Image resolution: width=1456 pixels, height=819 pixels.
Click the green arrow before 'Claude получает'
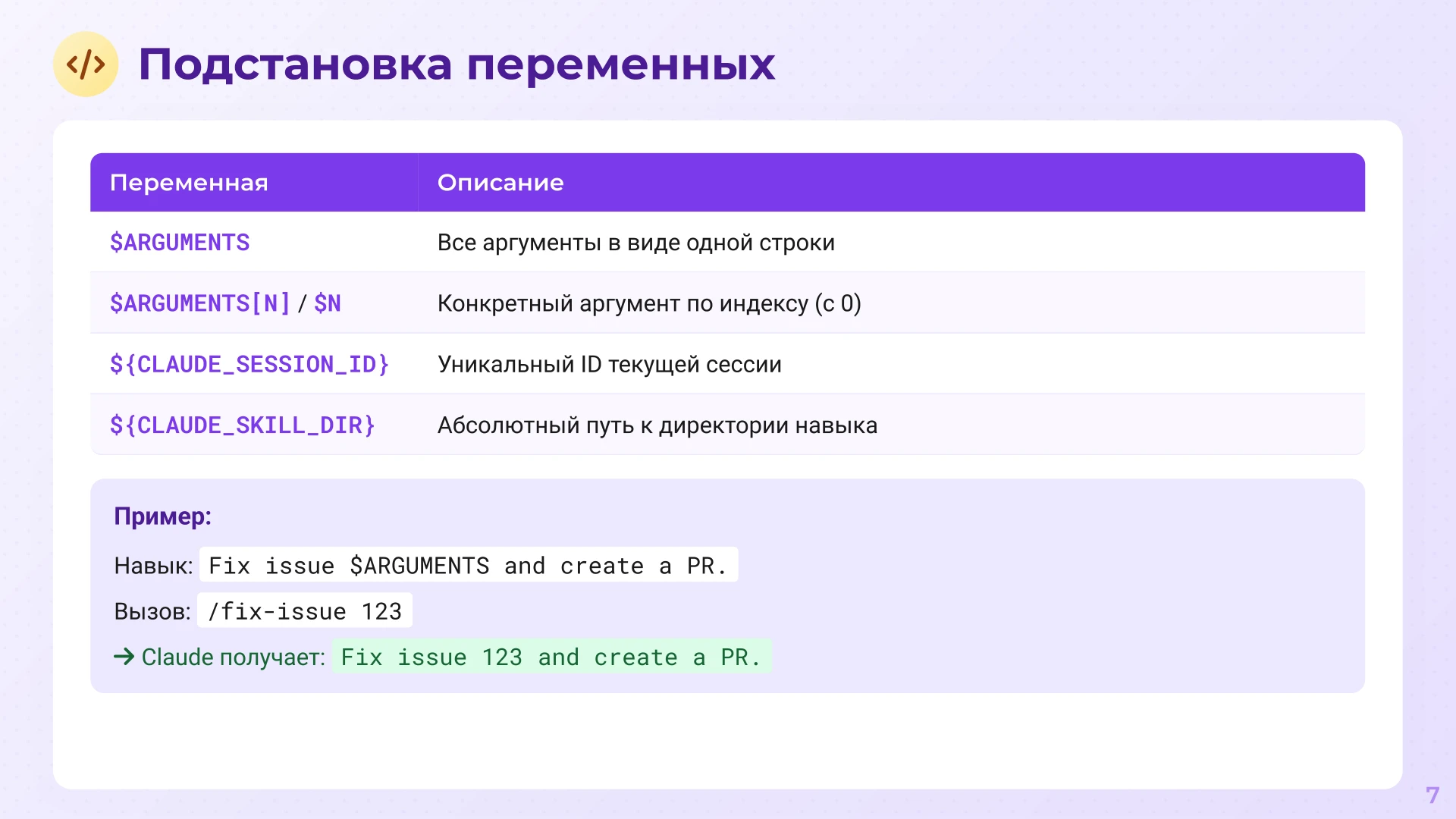(x=124, y=657)
